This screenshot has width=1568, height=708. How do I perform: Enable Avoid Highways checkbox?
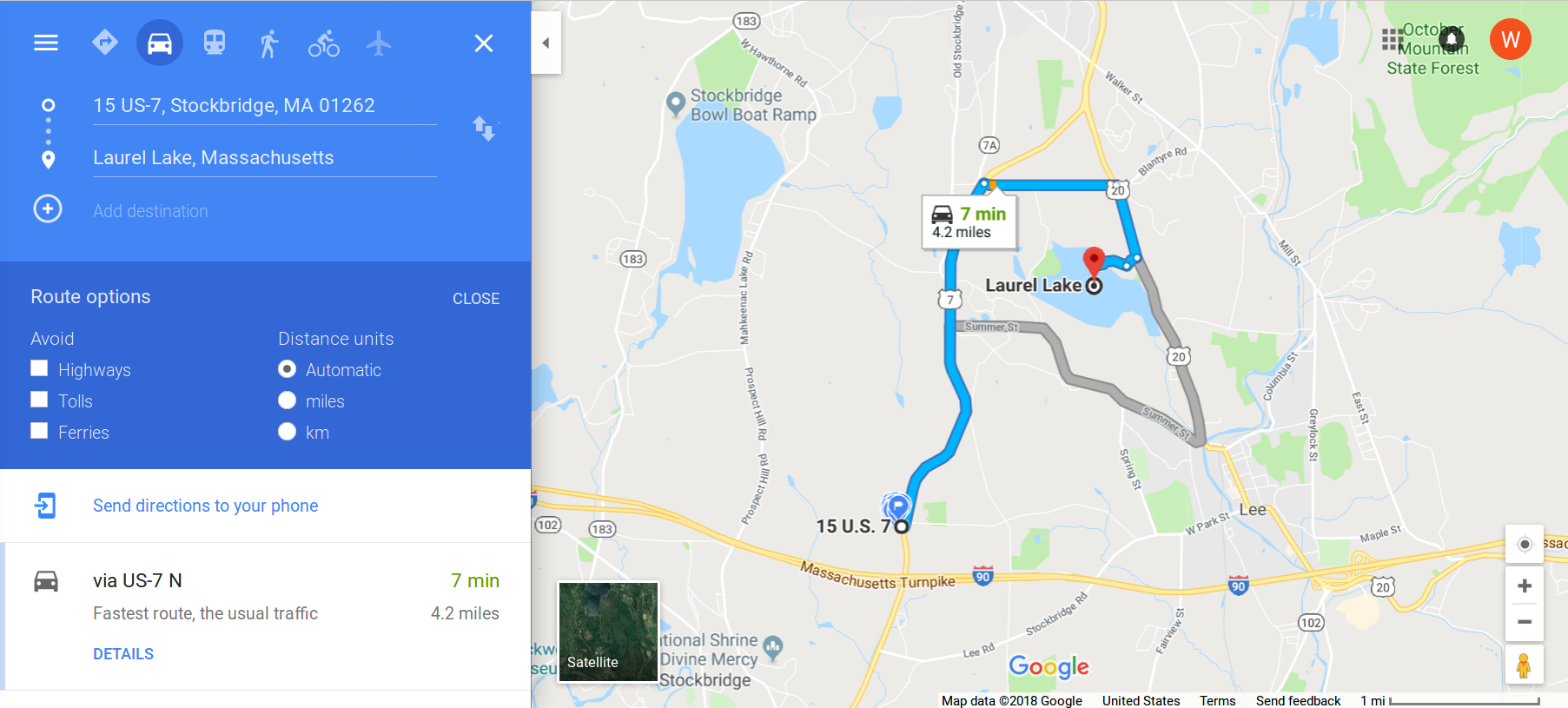coord(39,368)
